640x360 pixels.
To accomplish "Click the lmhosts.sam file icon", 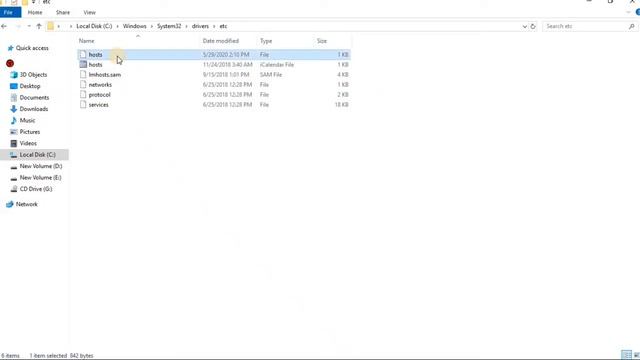I will tap(83, 75).
